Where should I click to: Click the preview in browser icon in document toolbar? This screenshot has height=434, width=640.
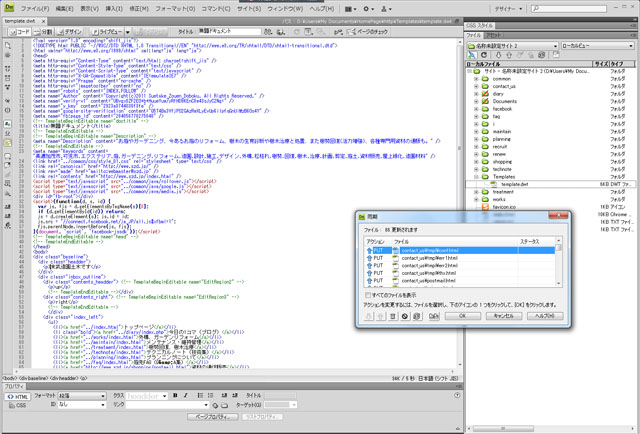[x=280, y=31]
